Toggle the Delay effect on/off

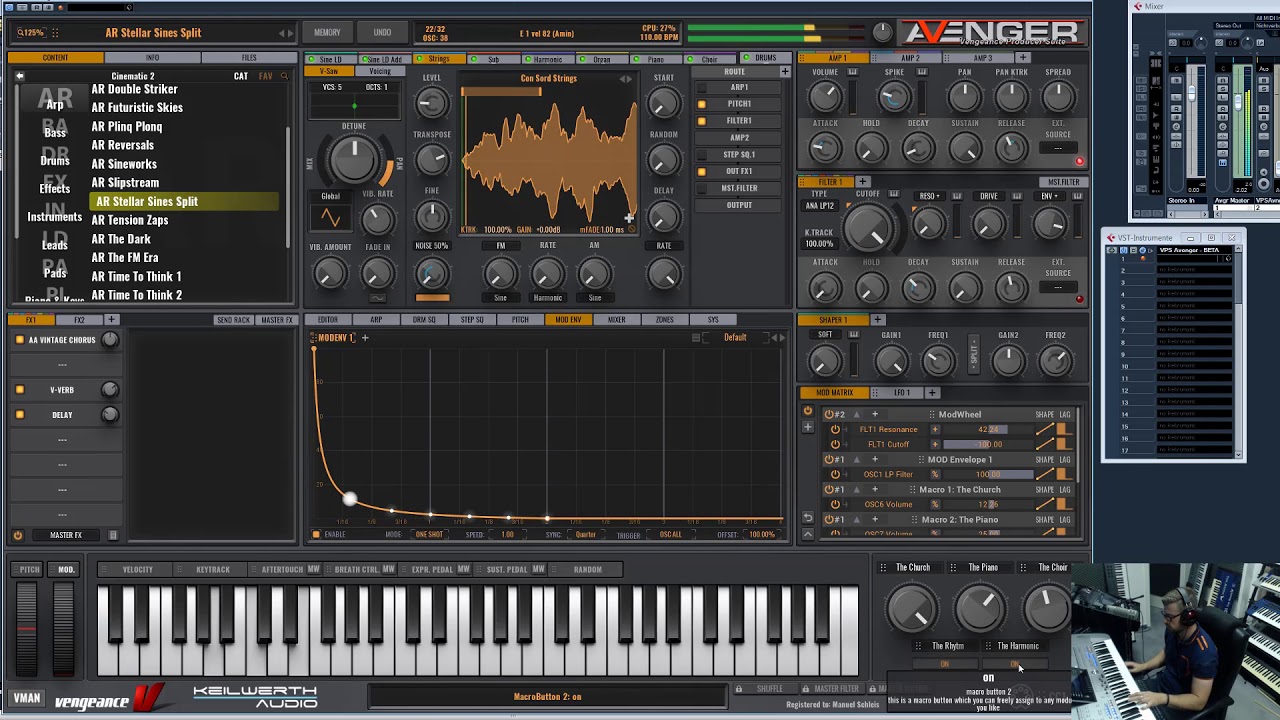click(x=19, y=415)
